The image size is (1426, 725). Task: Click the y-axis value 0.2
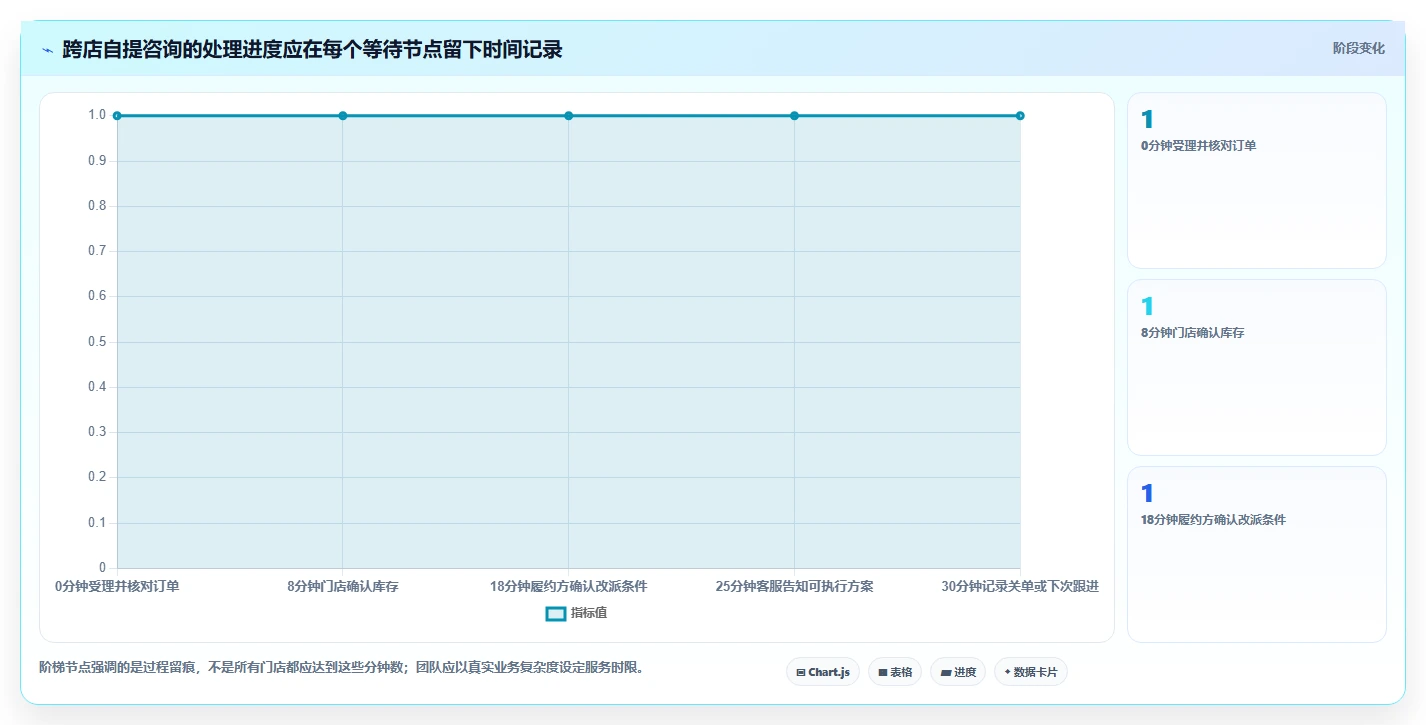click(97, 477)
